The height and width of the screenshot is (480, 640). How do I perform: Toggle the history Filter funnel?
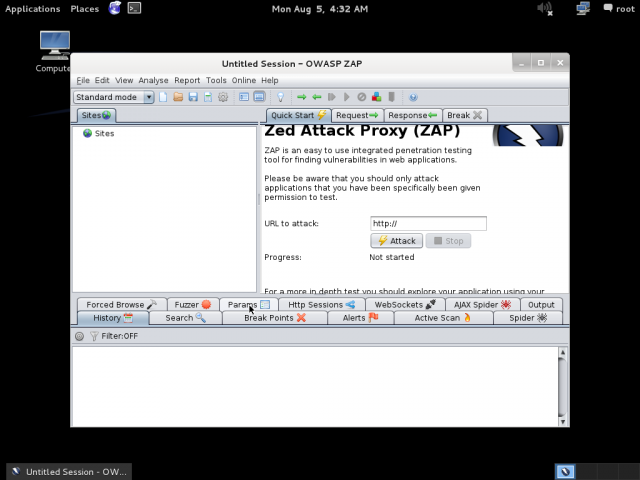click(94, 336)
